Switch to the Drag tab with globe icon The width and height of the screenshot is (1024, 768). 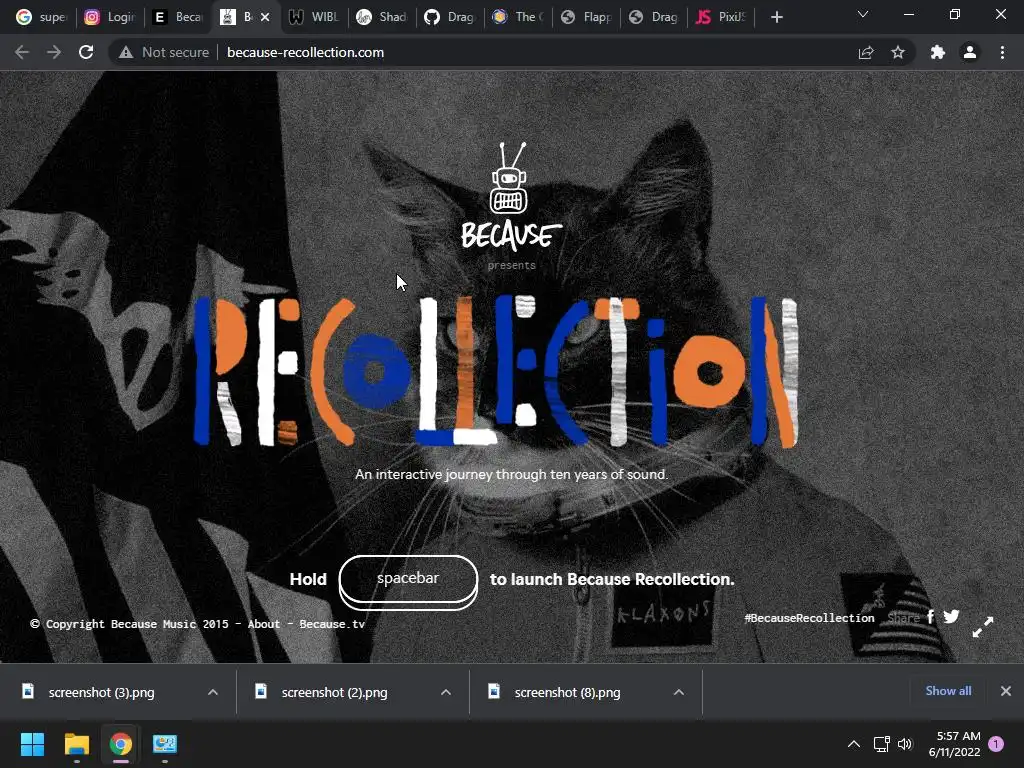click(654, 17)
